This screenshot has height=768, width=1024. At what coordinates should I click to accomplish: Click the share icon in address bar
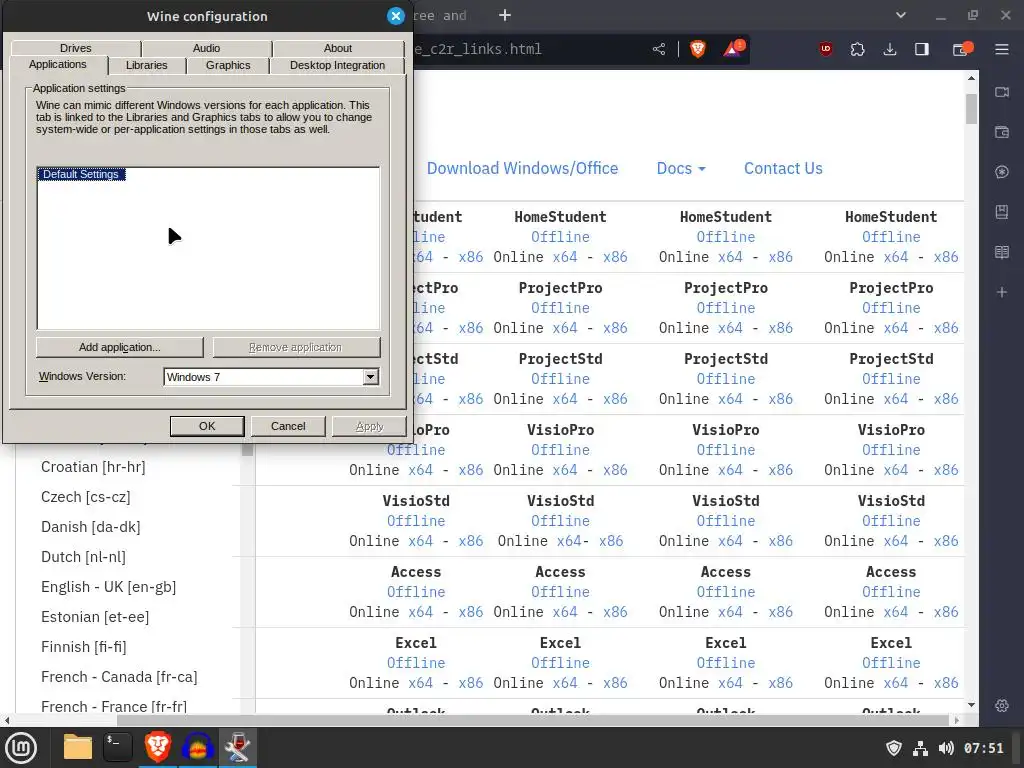[659, 49]
